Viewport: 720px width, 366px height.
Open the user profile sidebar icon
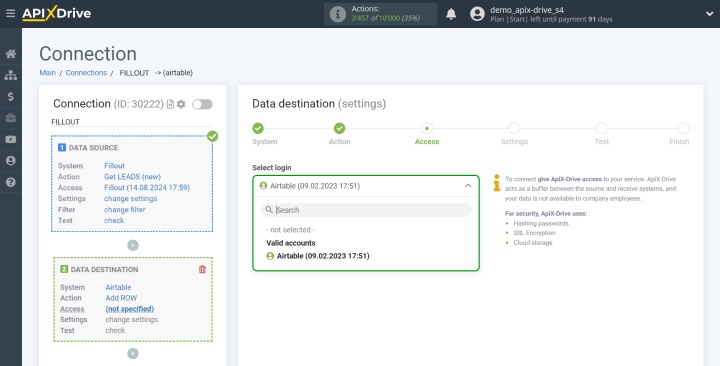(11, 161)
